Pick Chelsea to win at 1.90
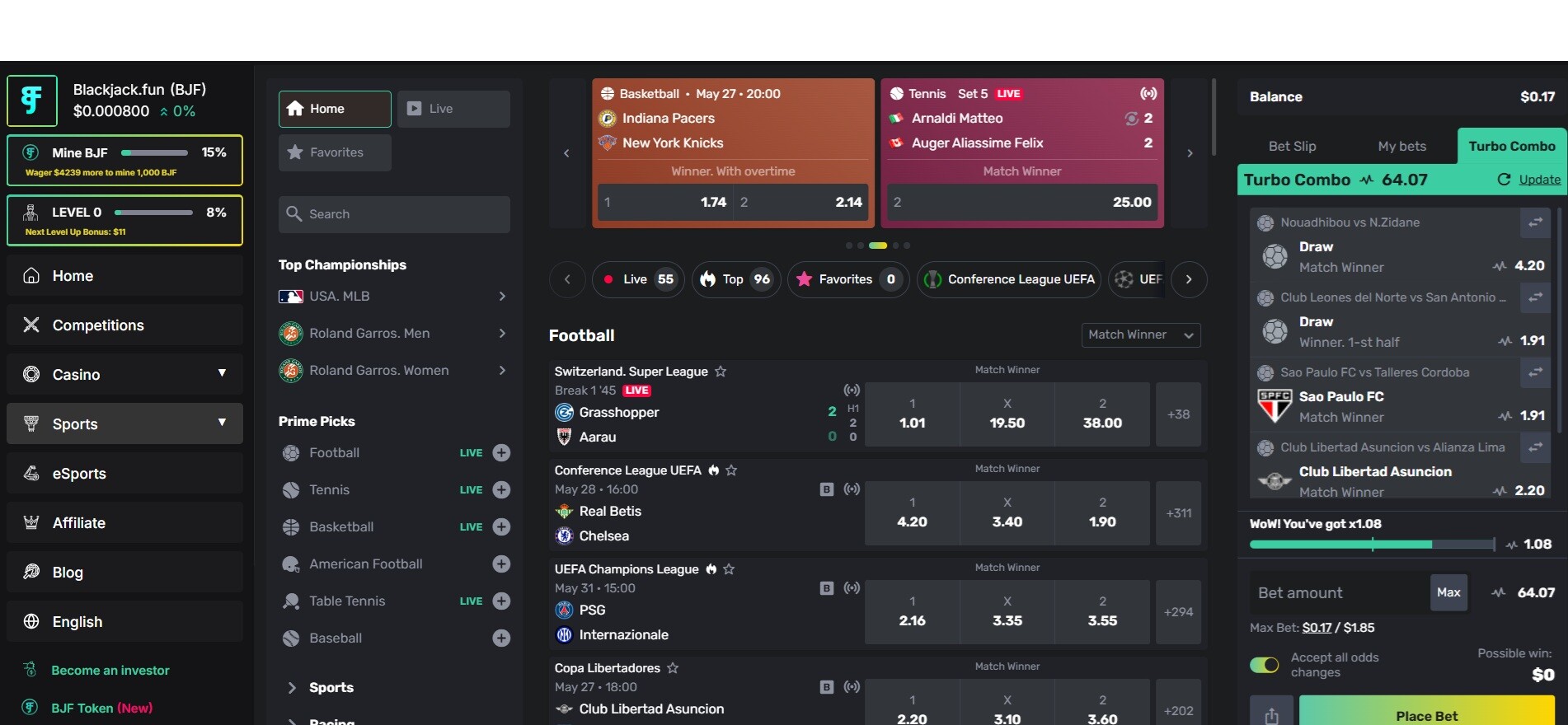The height and width of the screenshot is (725, 1568). (1102, 513)
